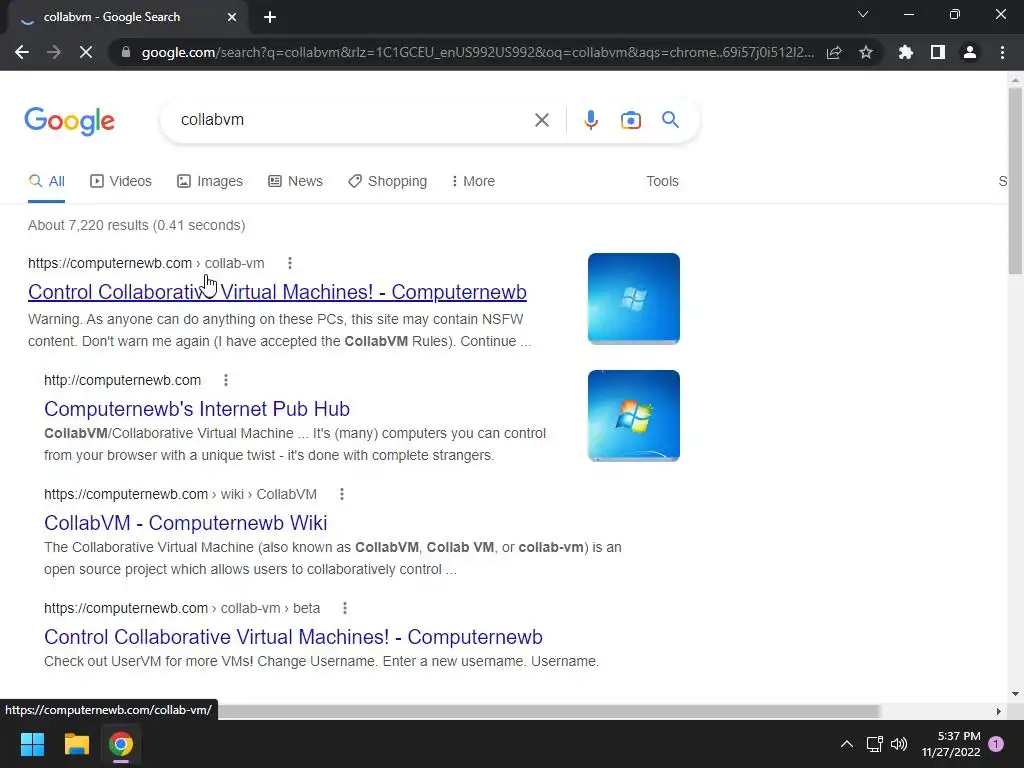Submit search with magnifier icon
Screen dimensions: 1024x768
[x=670, y=120]
